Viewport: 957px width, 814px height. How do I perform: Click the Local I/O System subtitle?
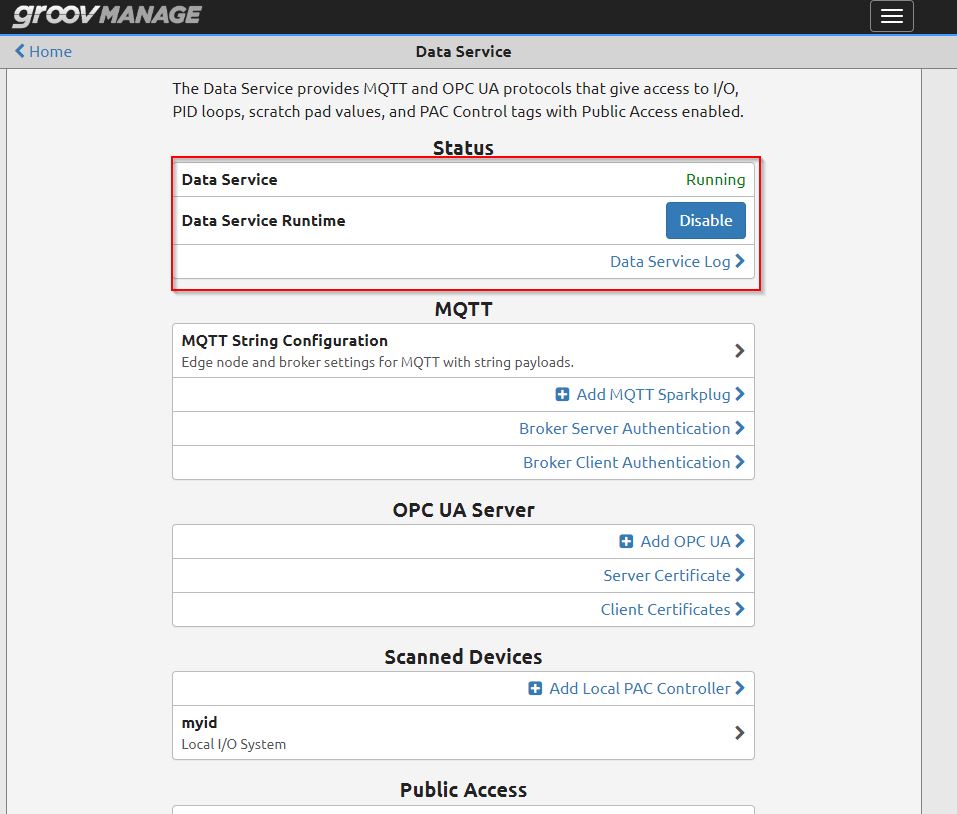tap(234, 744)
